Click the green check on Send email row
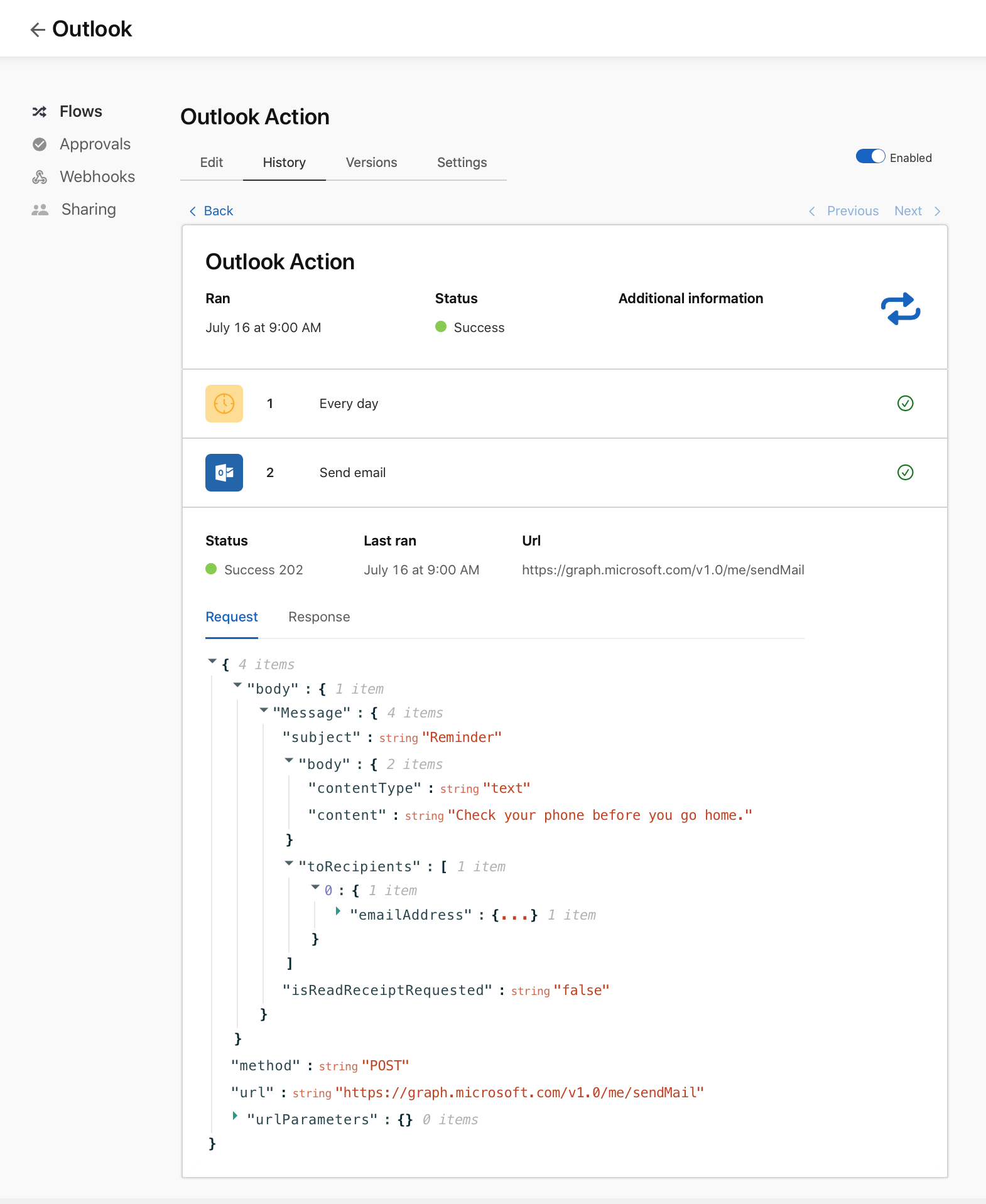This screenshot has width=986, height=1204. (905, 473)
